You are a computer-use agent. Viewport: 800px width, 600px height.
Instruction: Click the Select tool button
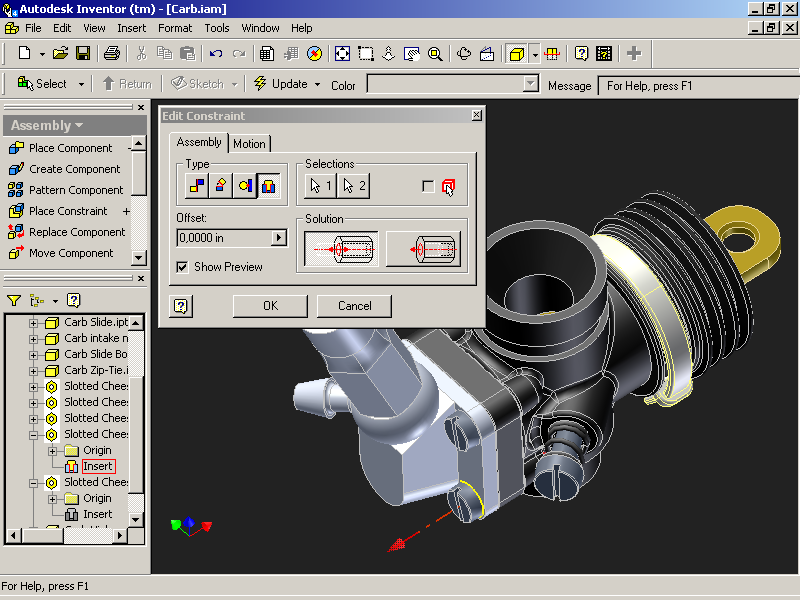tap(42, 83)
